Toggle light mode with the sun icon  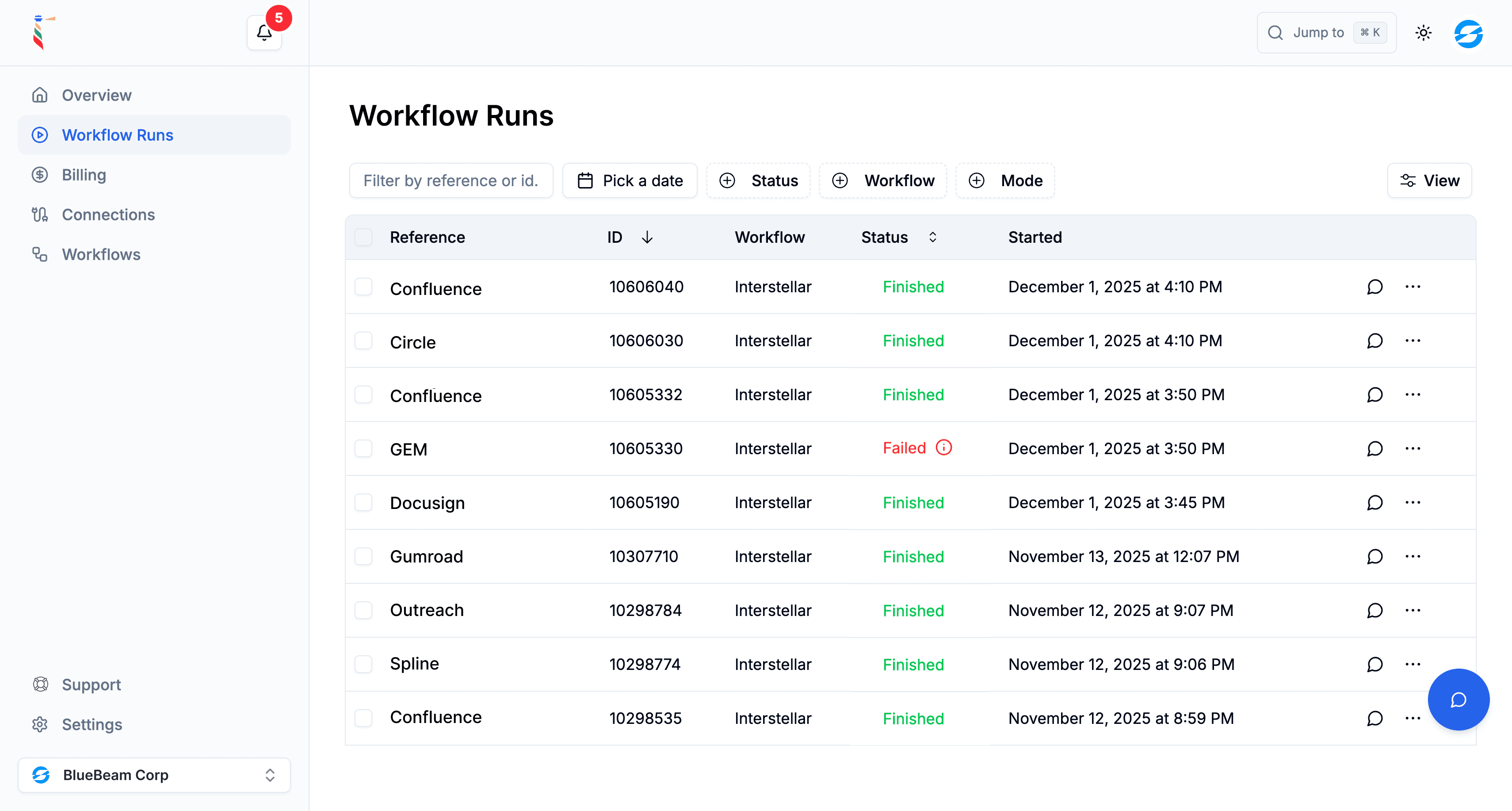point(1424,32)
